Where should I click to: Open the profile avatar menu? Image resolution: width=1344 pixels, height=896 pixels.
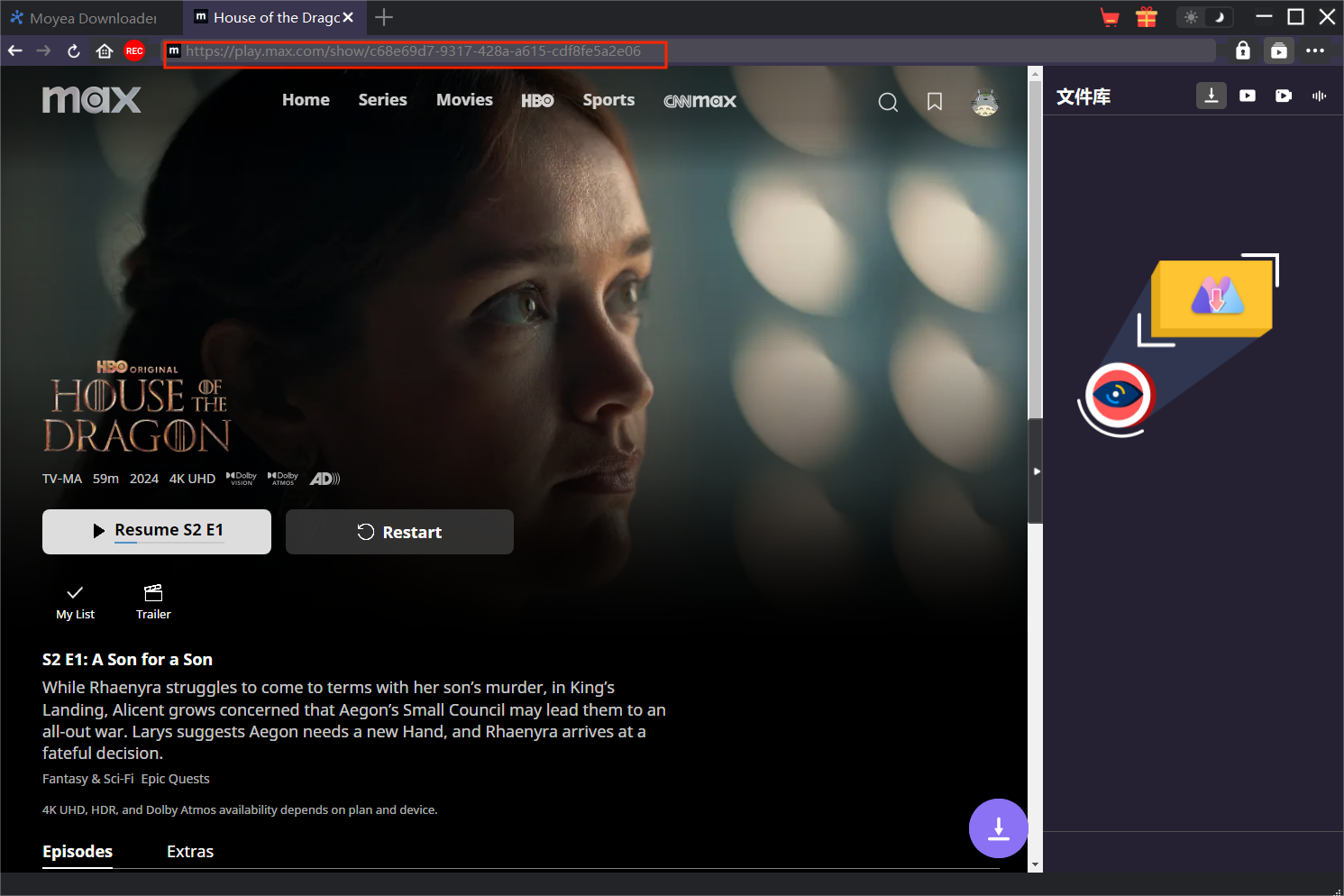point(984,102)
